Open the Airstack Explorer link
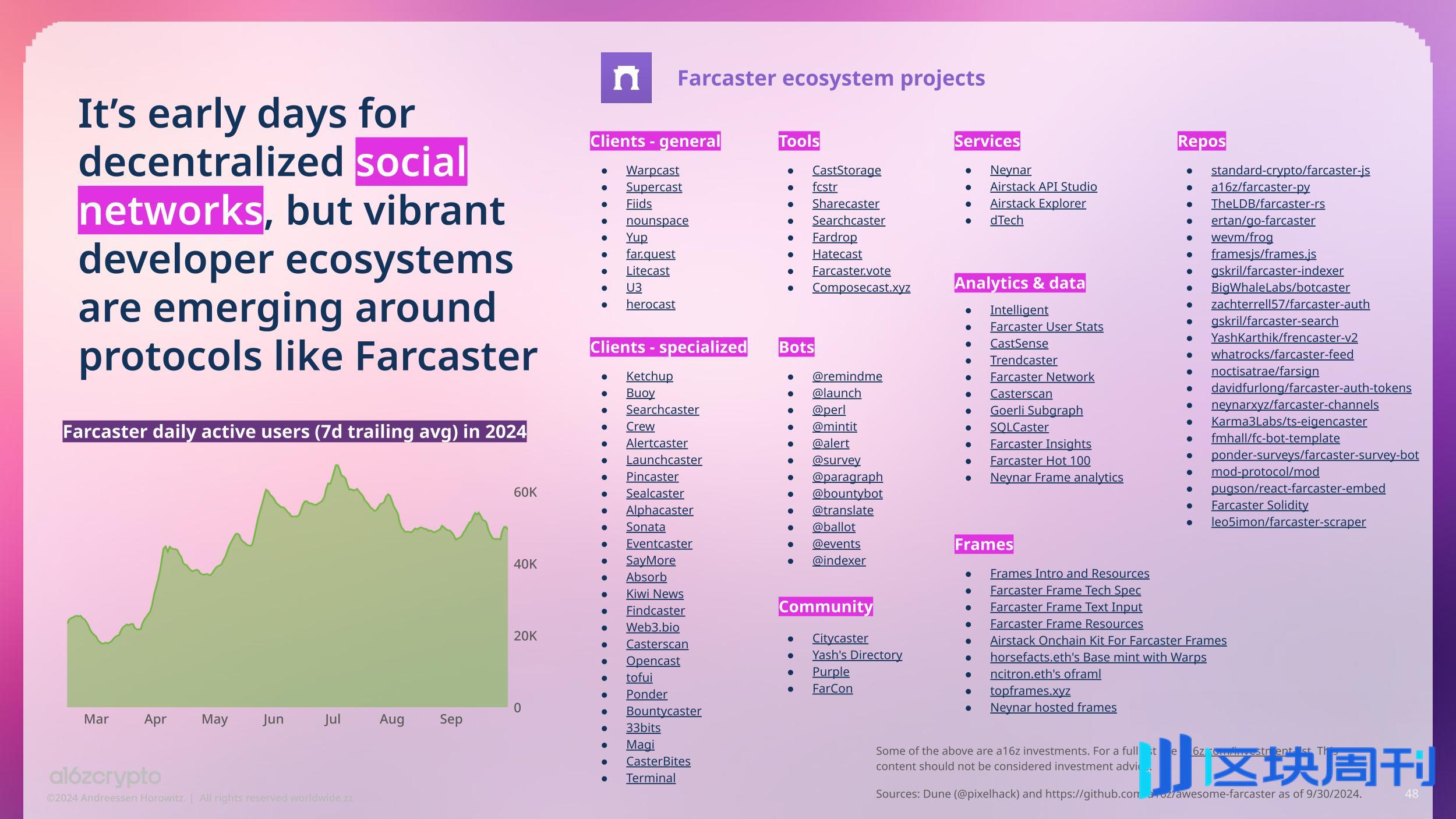The width and height of the screenshot is (1456, 819). point(1038,204)
